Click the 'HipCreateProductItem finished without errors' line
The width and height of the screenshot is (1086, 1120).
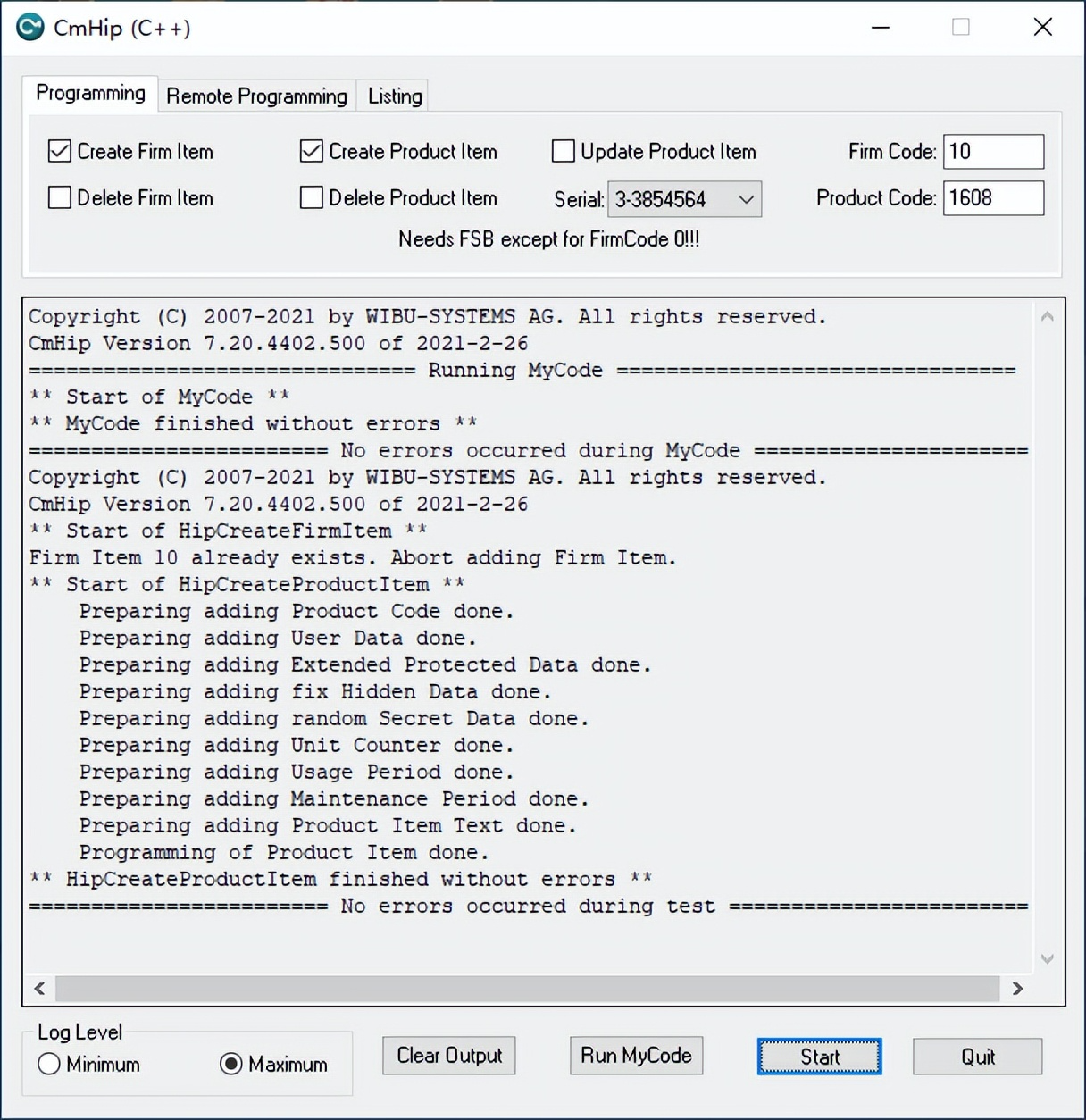tap(340, 880)
